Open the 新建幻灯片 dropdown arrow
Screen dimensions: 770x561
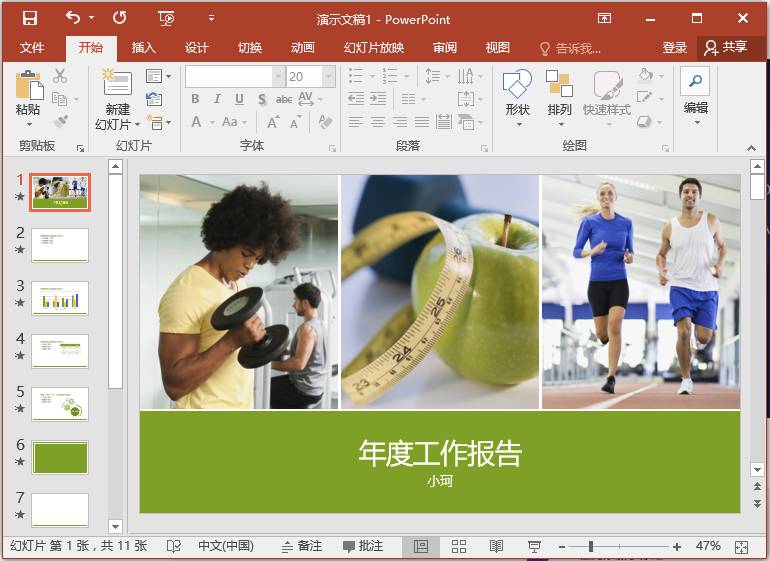tap(138, 124)
